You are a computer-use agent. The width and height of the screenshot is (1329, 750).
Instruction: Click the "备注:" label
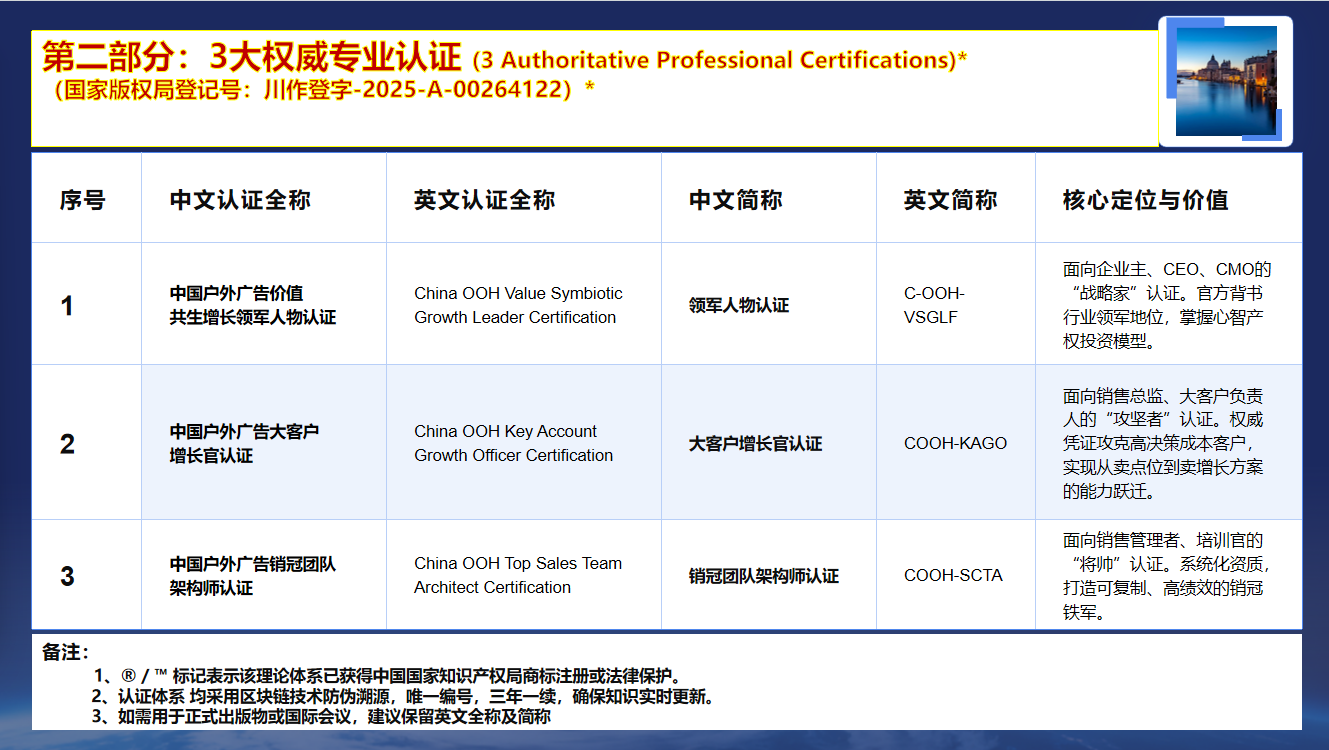click(x=66, y=652)
